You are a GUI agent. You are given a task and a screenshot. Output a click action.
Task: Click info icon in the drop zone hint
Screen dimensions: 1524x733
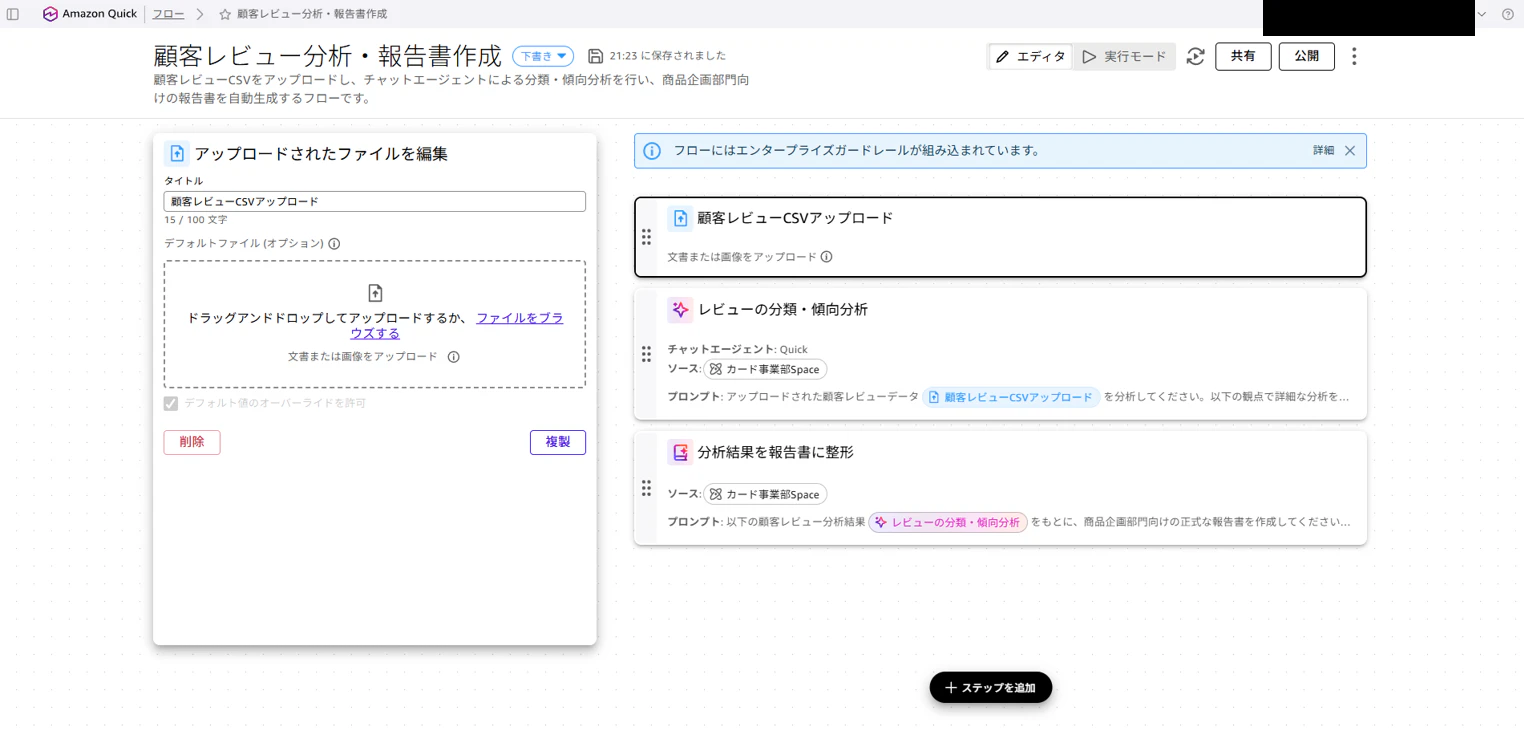(x=453, y=357)
